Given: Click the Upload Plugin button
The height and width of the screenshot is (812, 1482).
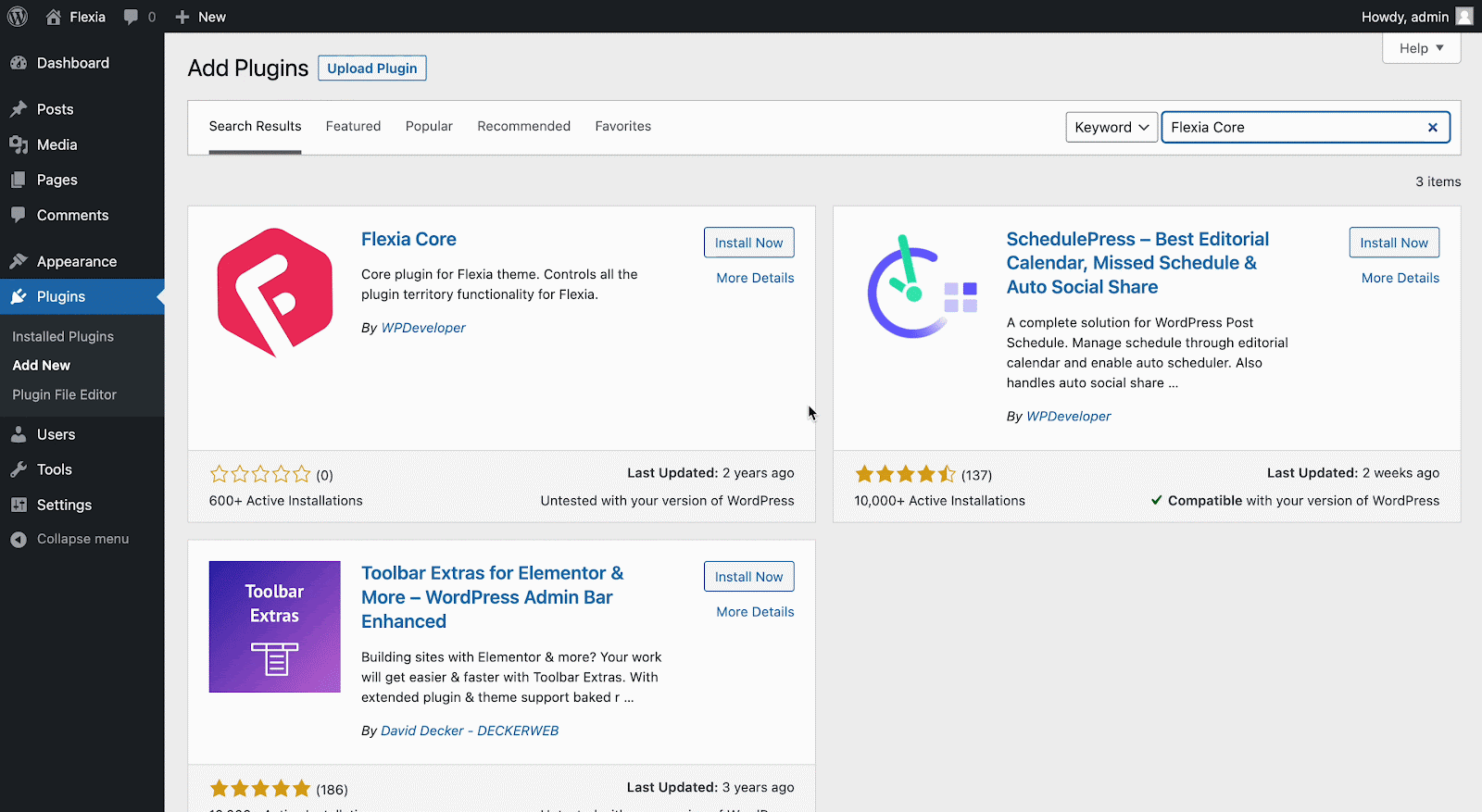Looking at the screenshot, I should [372, 69].
